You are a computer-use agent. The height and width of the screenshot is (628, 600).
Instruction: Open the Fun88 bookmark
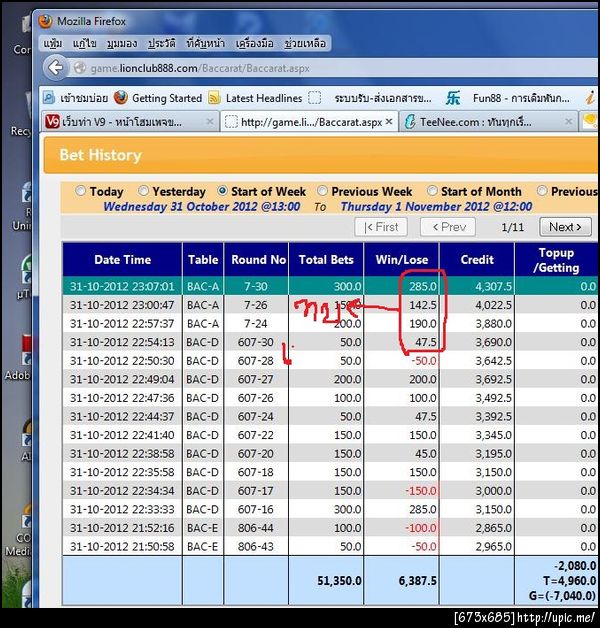507,98
